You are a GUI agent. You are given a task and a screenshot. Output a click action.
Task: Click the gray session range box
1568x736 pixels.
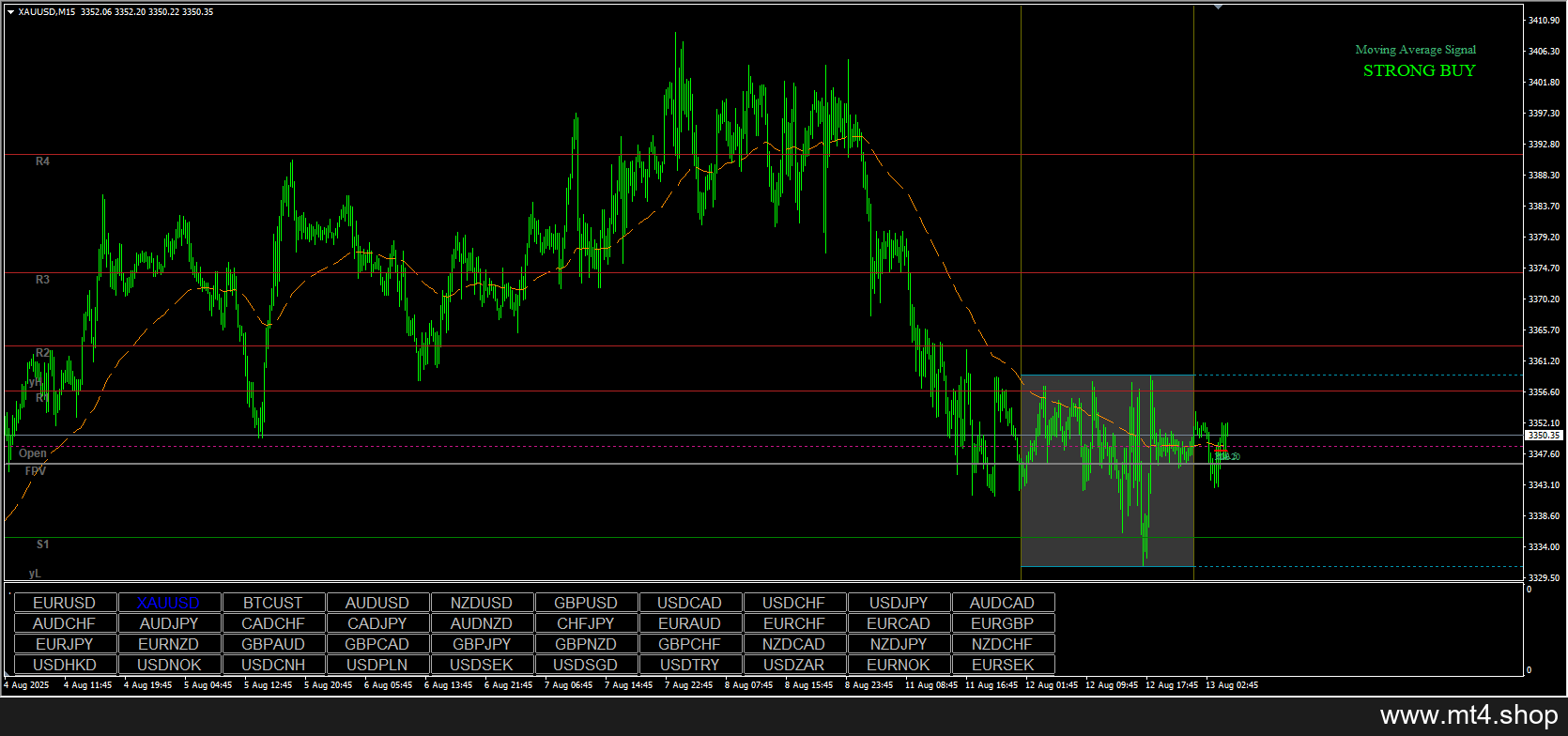click(1107, 471)
